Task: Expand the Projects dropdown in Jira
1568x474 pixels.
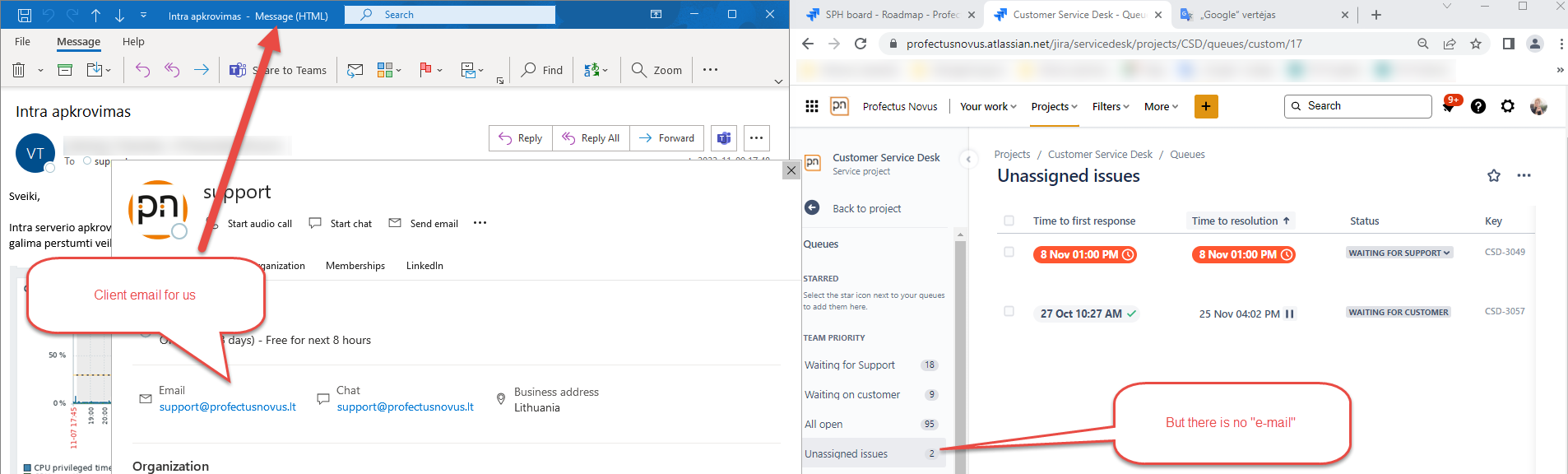Action: (1055, 107)
